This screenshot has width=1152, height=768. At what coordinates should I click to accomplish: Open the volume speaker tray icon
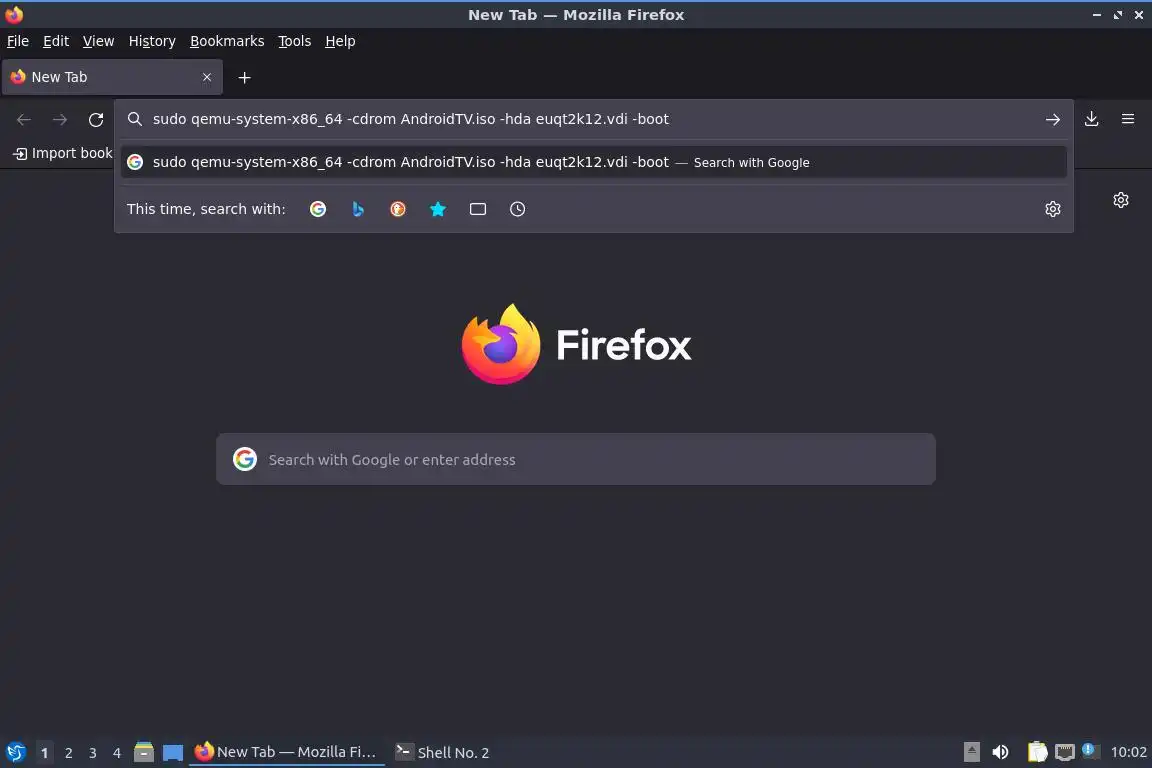coord(1000,752)
